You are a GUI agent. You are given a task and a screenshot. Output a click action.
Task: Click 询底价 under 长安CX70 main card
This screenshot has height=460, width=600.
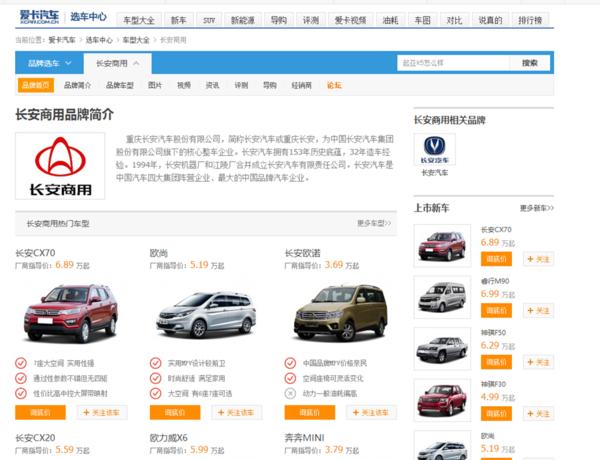tap(40, 412)
